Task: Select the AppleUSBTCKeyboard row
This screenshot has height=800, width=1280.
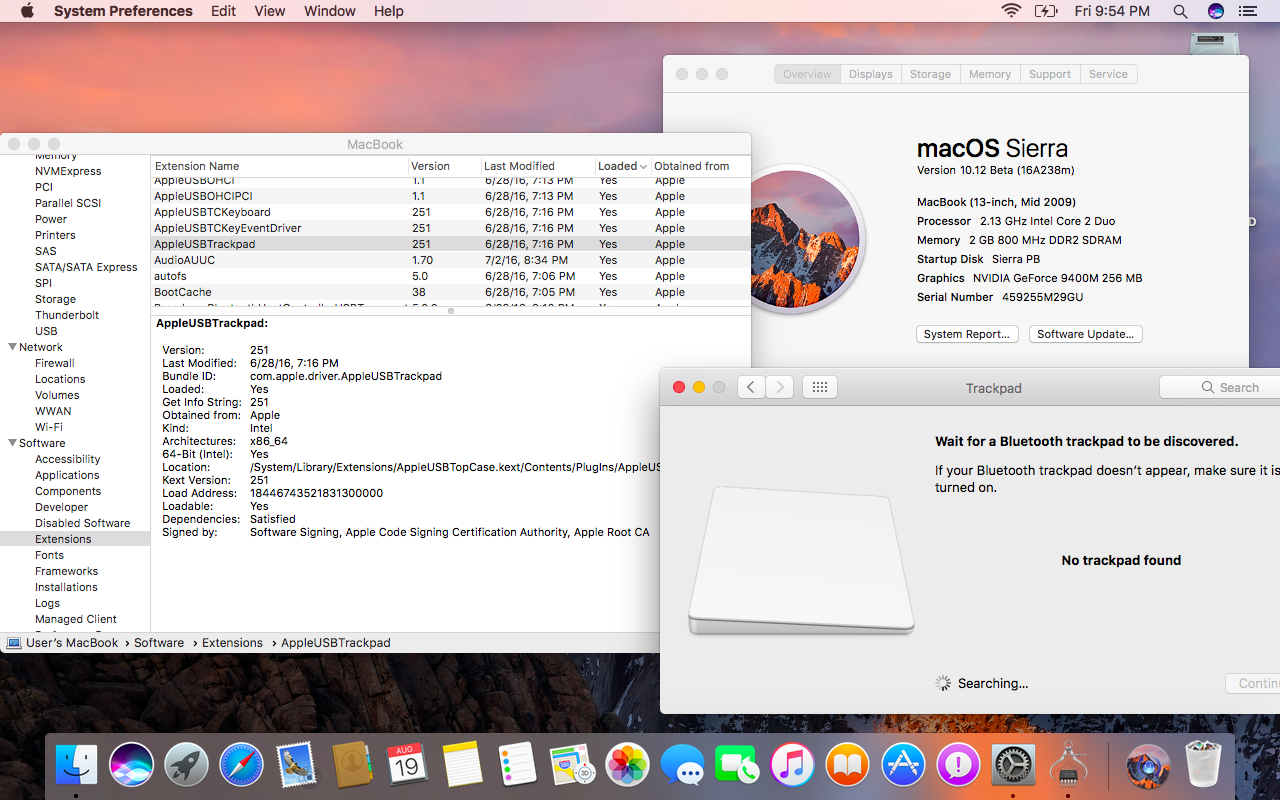Action: click(450, 212)
